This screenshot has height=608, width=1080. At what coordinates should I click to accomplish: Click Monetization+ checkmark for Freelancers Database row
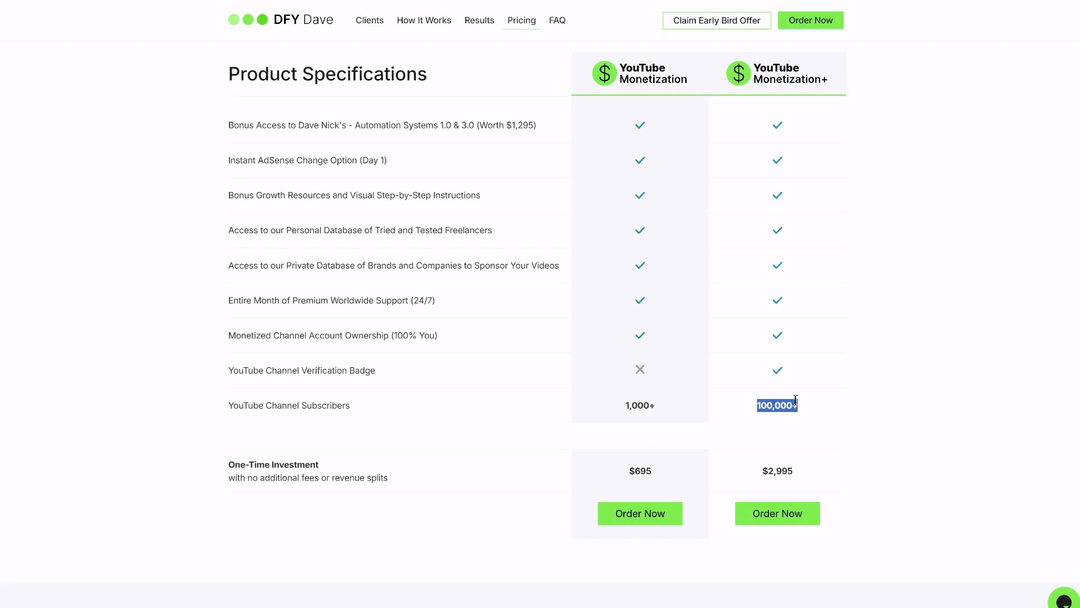click(777, 231)
